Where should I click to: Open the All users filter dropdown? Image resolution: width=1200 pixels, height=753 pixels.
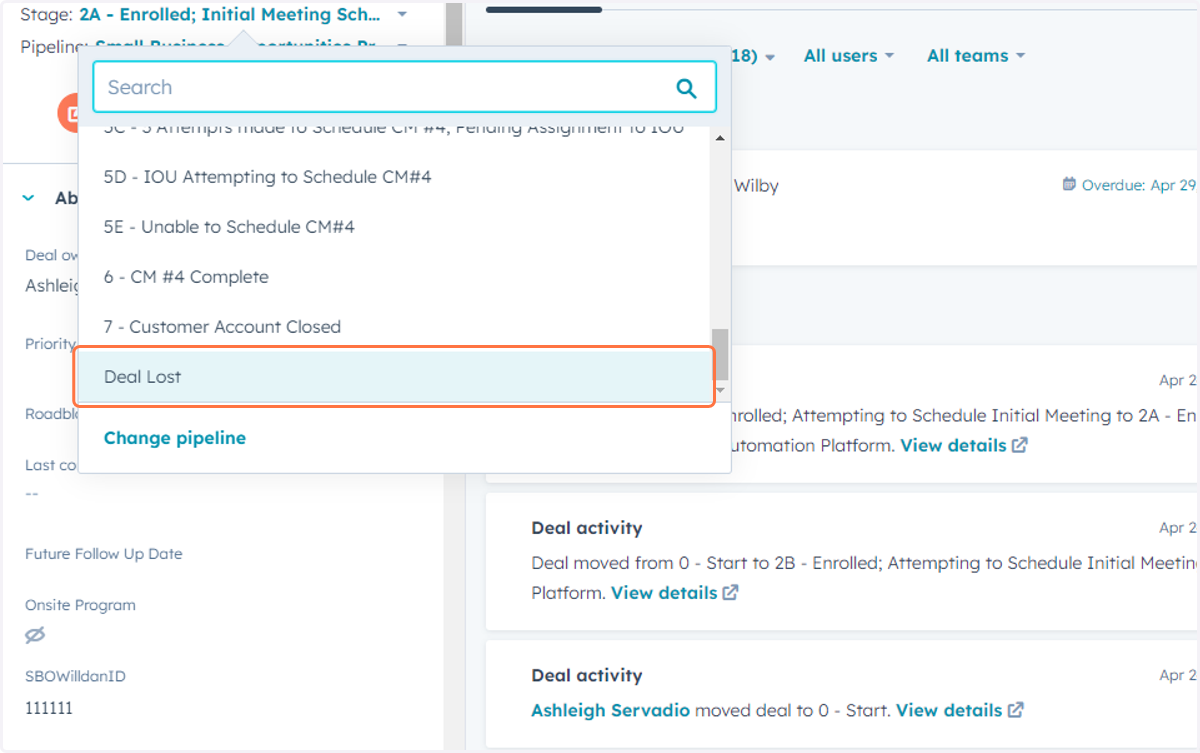pyautogui.click(x=848, y=56)
